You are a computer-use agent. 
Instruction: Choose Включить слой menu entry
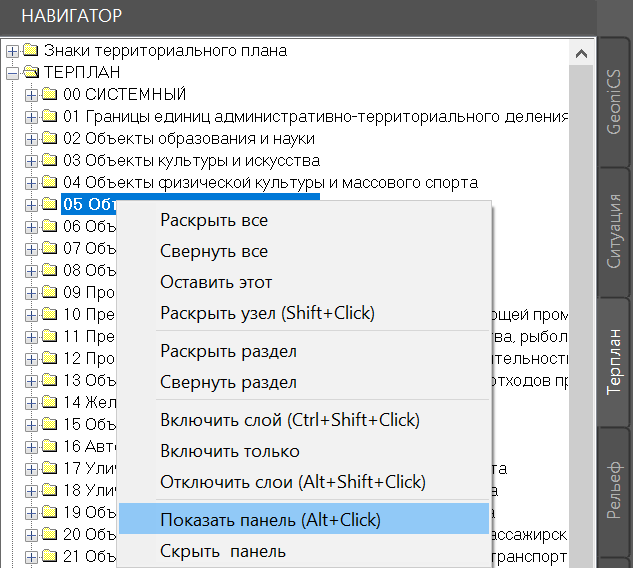click(290, 420)
